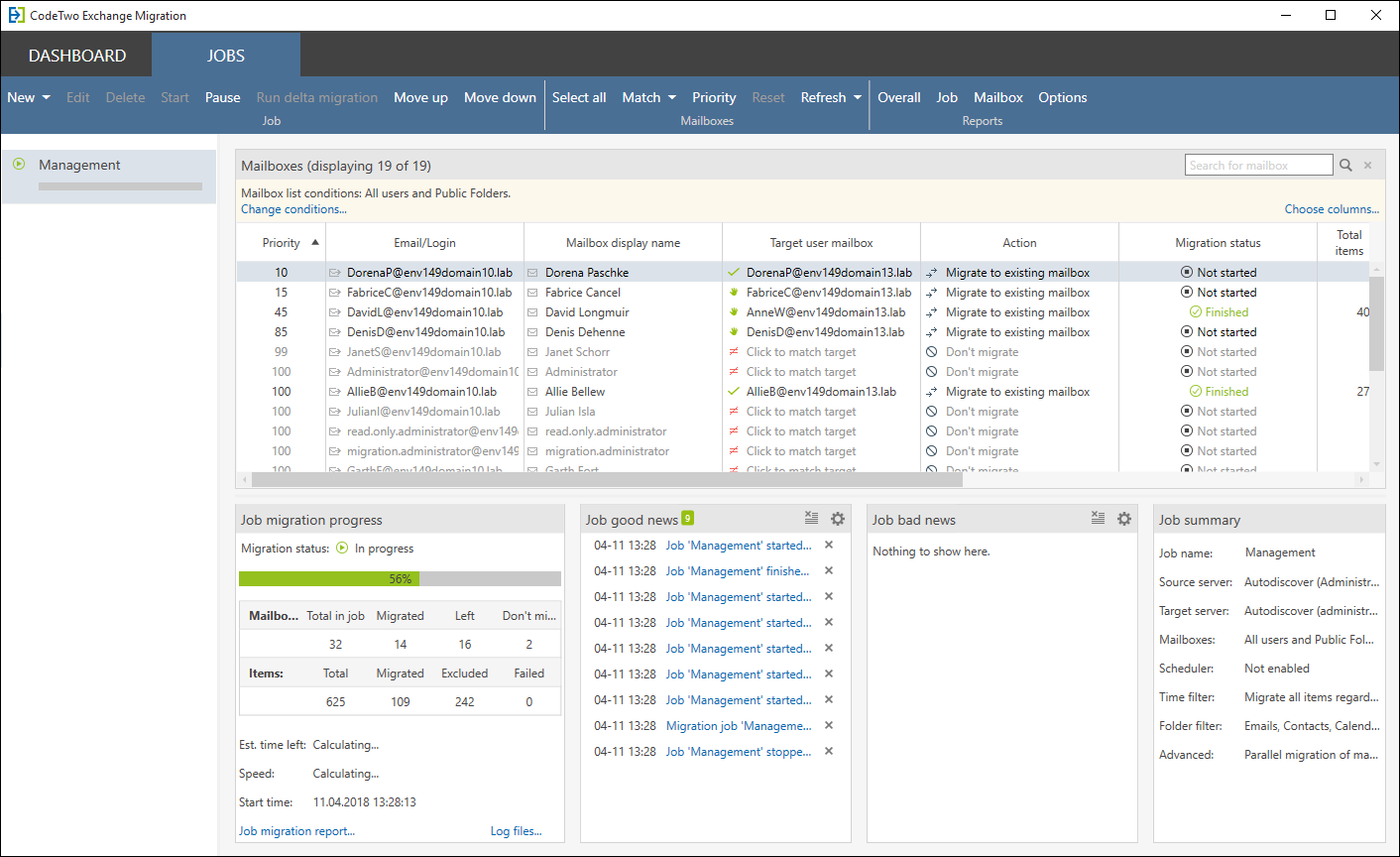Dismiss the 'Management' stopped news entry
Screen dimensions: 1400x857
click(x=829, y=751)
